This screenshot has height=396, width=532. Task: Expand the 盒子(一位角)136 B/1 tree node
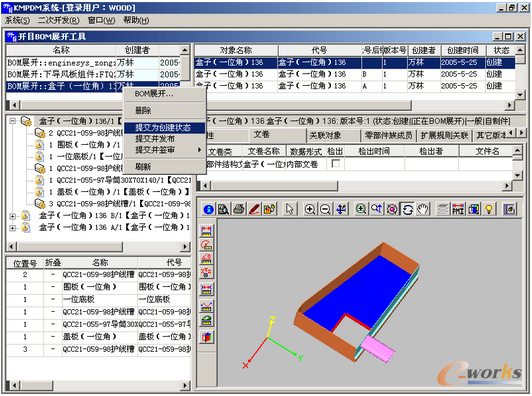[13, 216]
